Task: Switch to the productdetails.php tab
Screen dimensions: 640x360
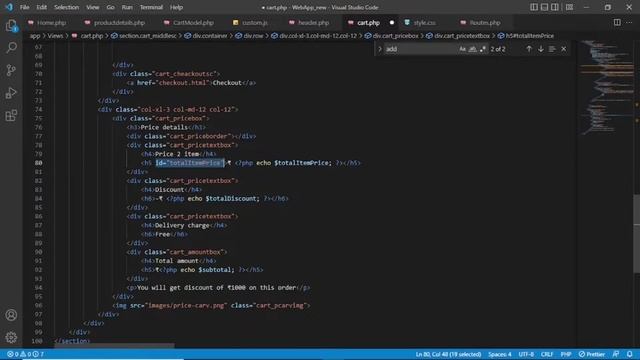Action: coord(119,23)
